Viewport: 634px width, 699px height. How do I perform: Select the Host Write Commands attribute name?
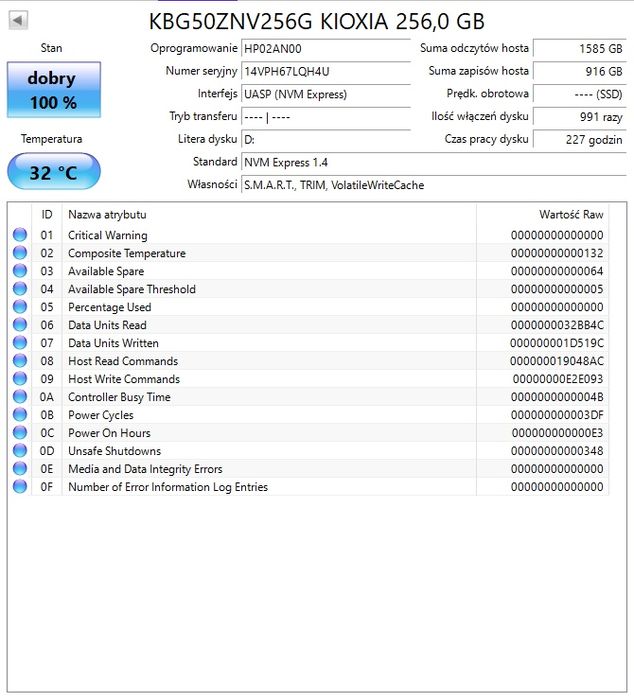click(x=124, y=379)
